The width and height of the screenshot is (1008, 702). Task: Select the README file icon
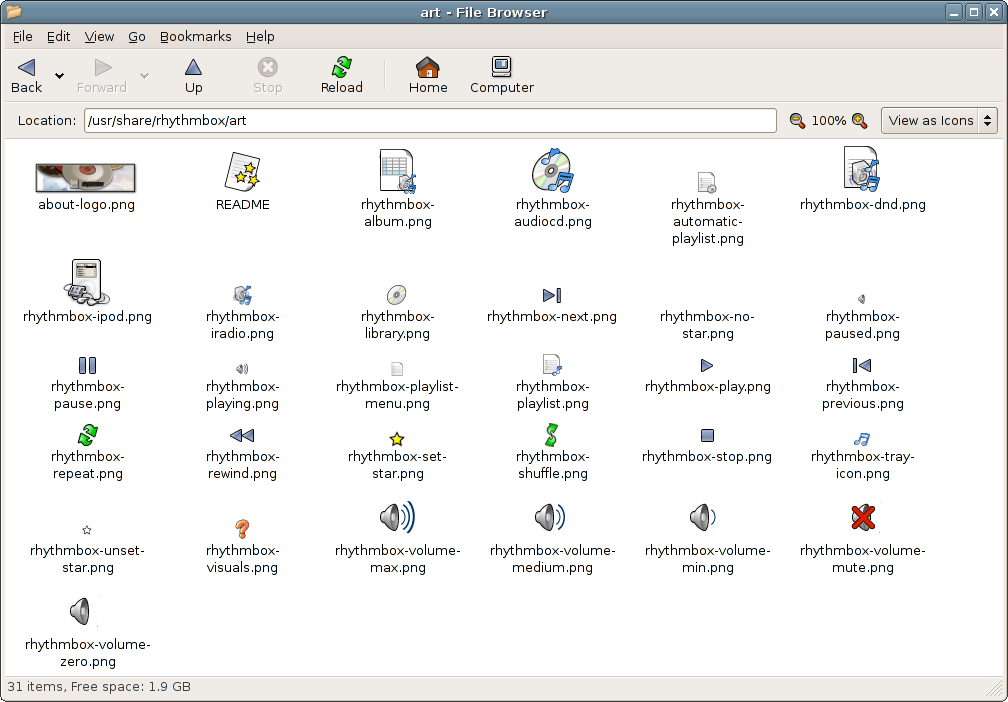tap(242, 171)
